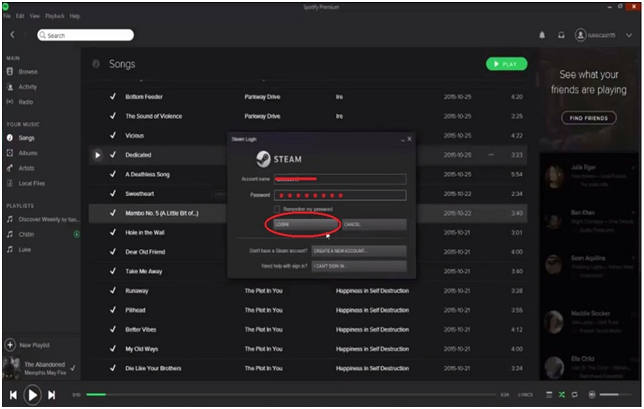Click the green PLAY button
Screen dimensions: 644x409
click(x=506, y=64)
